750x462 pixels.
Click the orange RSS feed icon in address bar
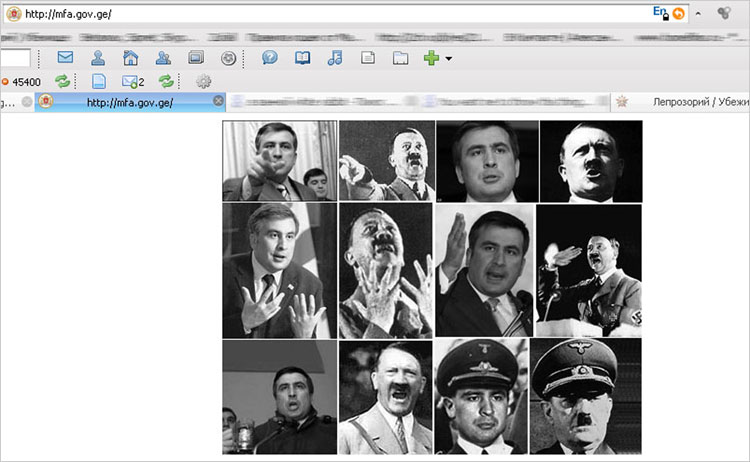(x=679, y=13)
